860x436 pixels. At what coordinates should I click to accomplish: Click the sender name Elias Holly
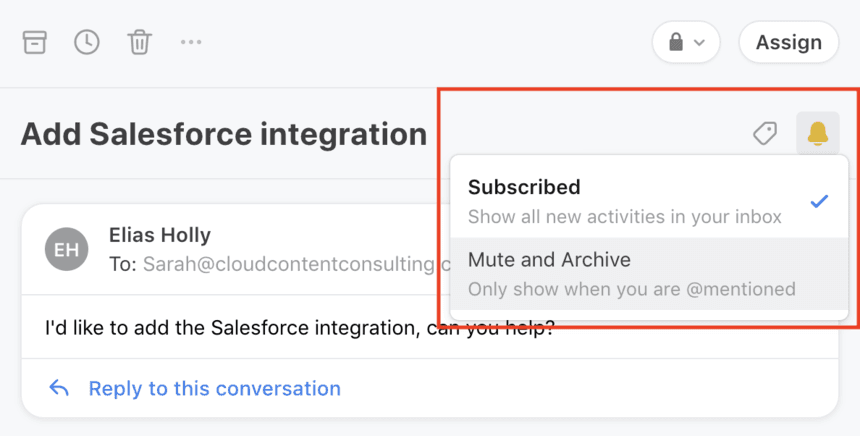pyautogui.click(x=160, y=235)
